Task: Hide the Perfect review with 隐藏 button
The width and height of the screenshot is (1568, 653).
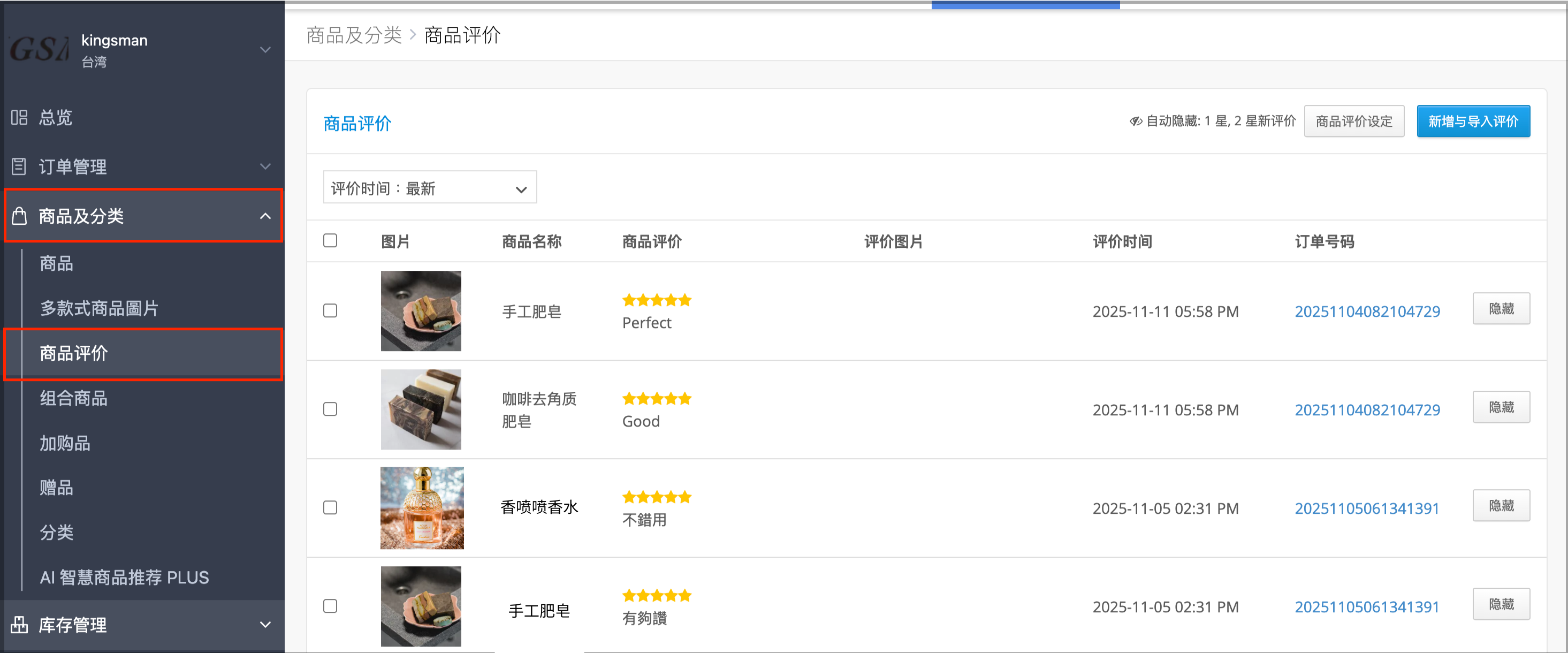Action: click(x=1501, y=308)
